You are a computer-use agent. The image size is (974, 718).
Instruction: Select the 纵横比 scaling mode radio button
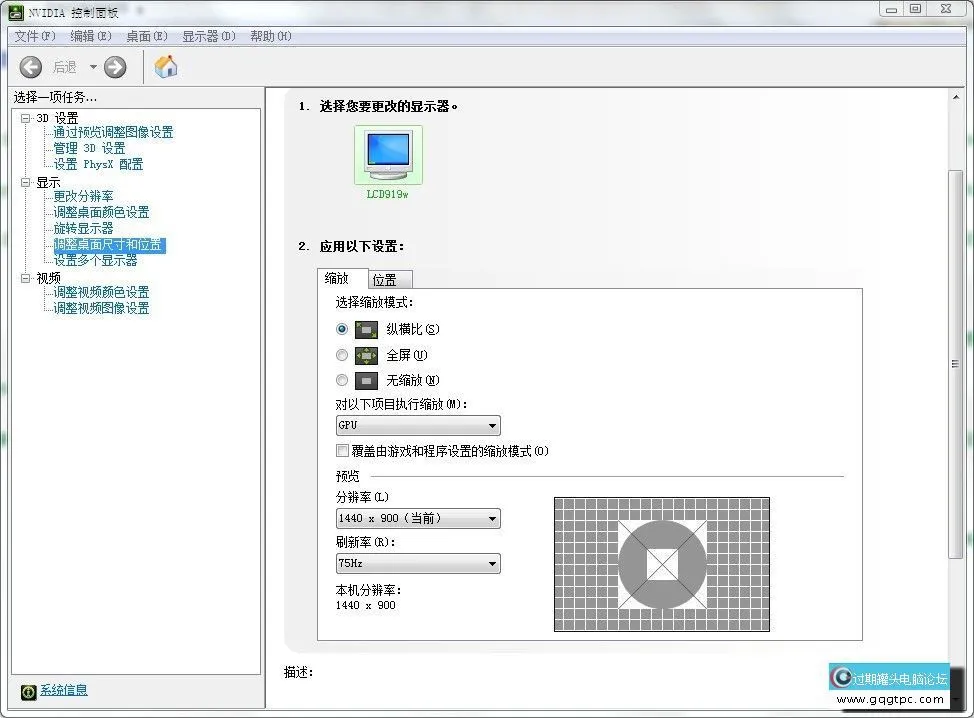tap(342, 329)
